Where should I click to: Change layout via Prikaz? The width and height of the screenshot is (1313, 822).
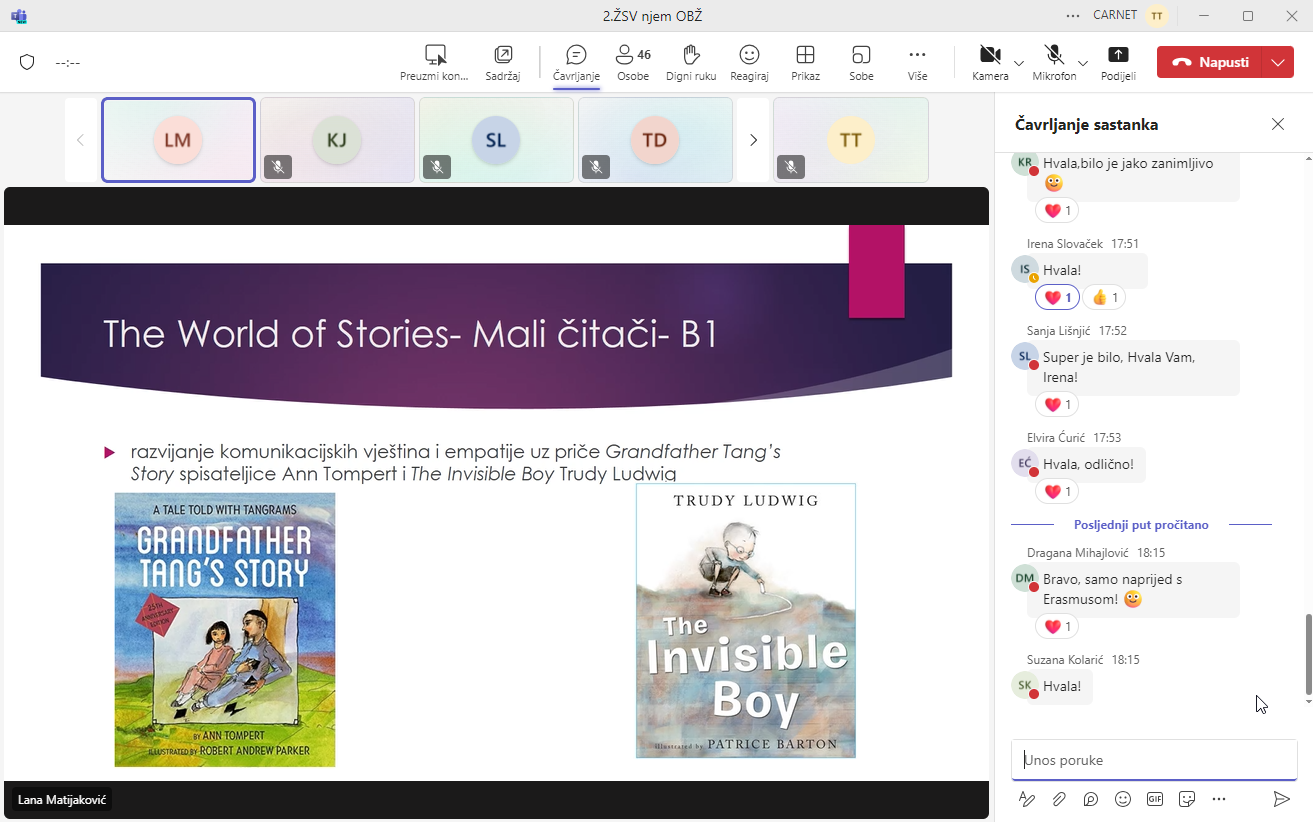coord(805,62)
